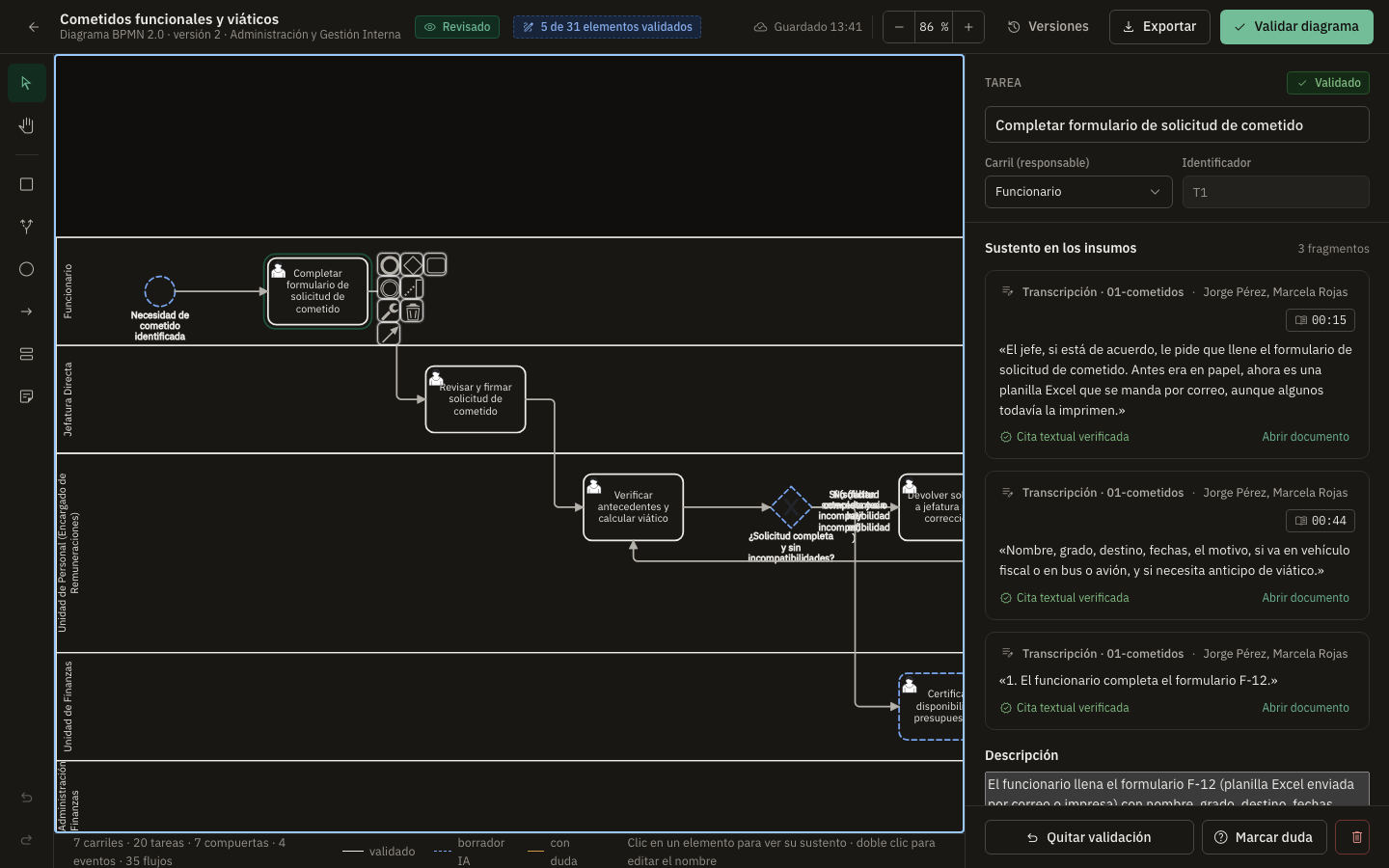The height and width of the screenshot is (868, 1389).
Task: Select the start event Necesidad de cometido identificada
Action: pos(160,291)
